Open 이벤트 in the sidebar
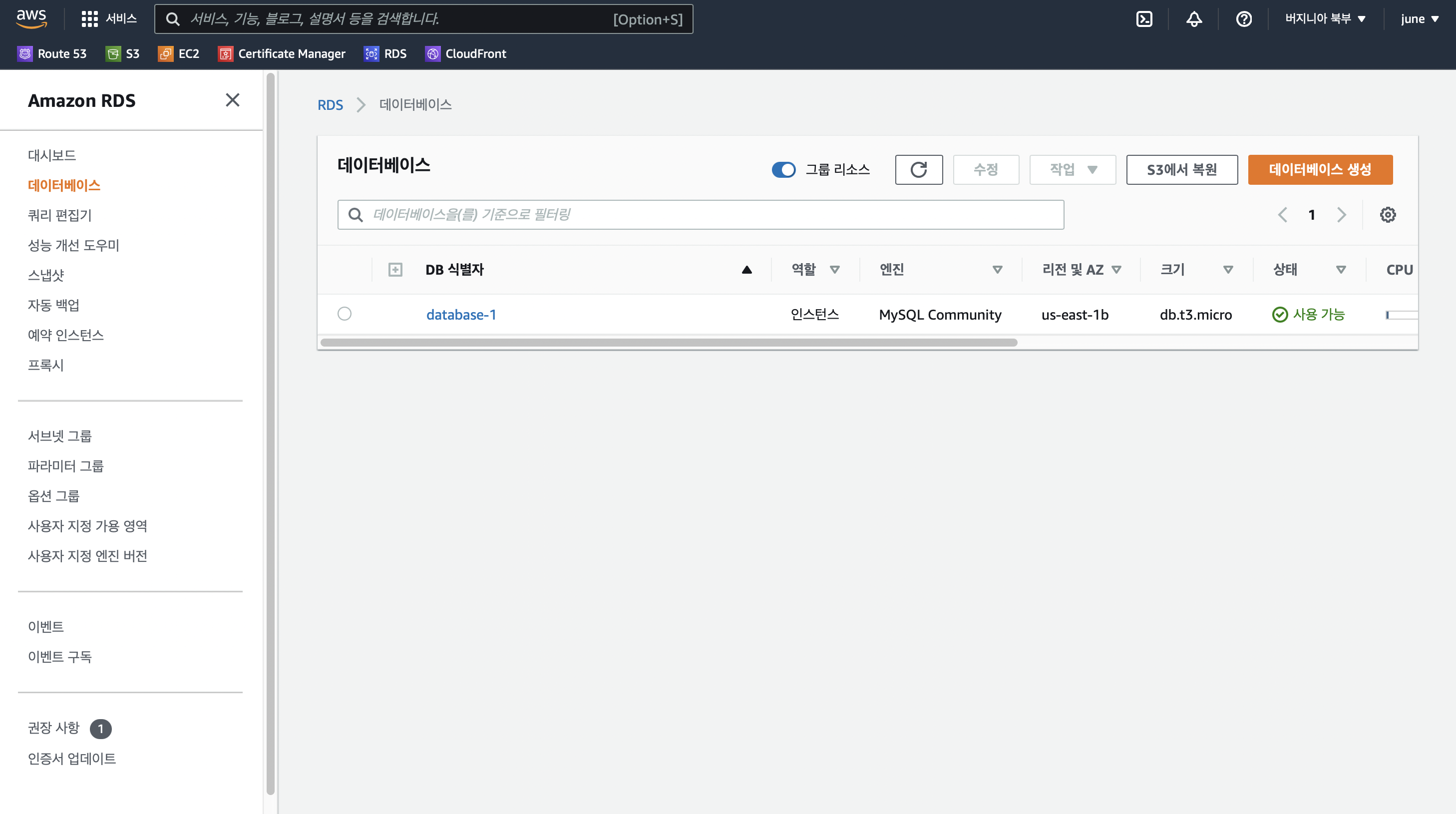 (46, 626)
